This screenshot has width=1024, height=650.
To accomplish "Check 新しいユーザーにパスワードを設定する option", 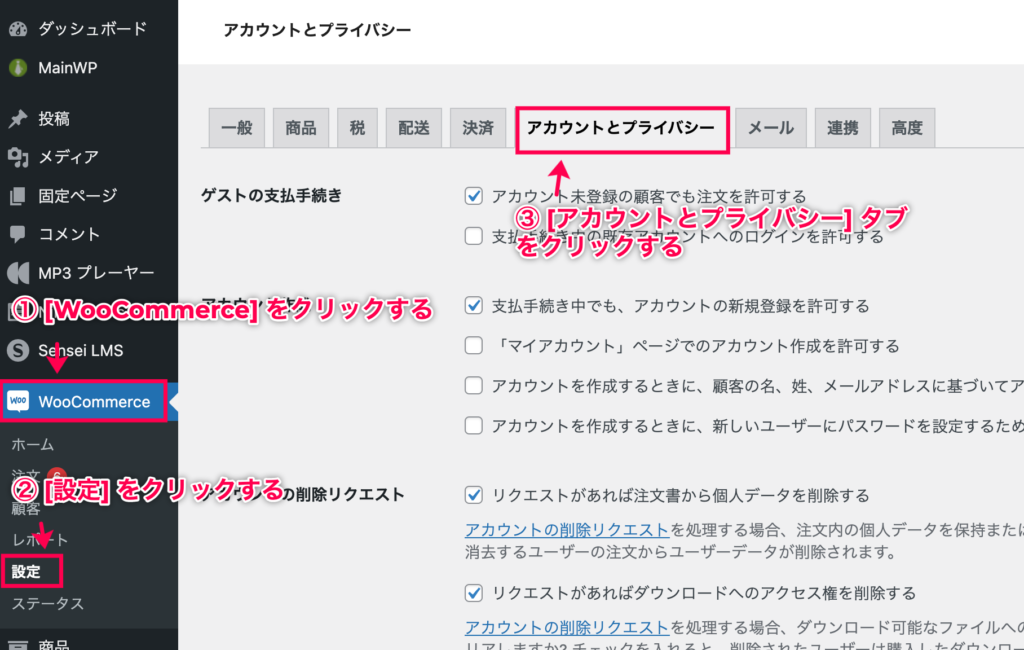I will click(x=473, y=426).
